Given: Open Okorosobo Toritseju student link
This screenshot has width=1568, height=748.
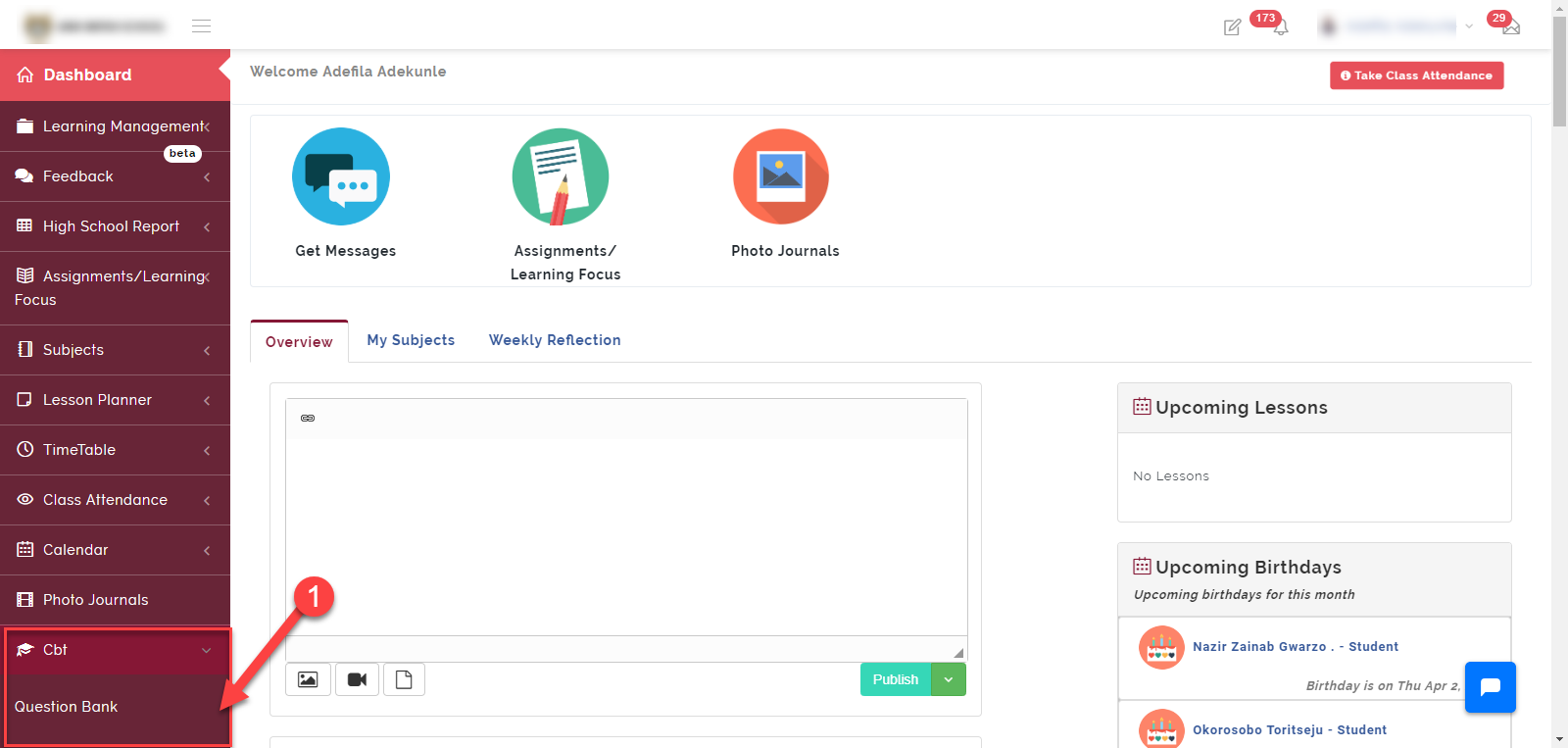Looking at the screenshot, I should [x=1290, y=729].
